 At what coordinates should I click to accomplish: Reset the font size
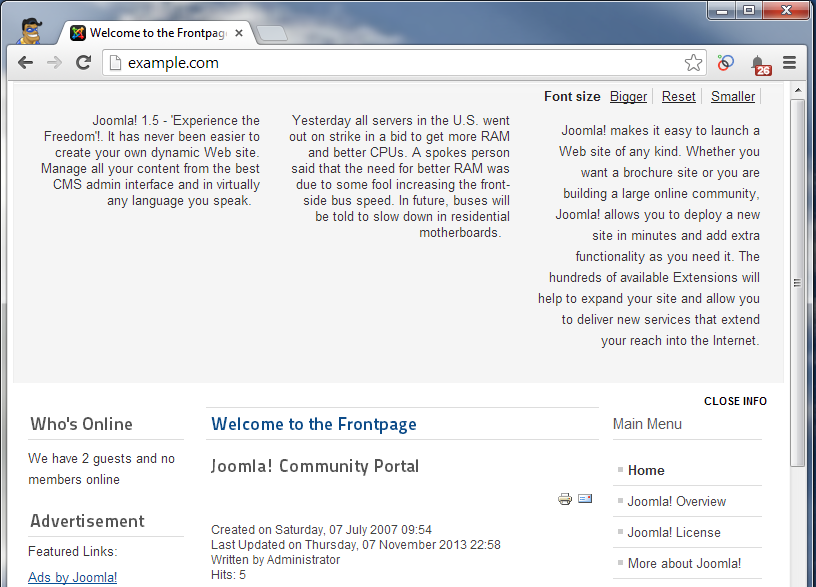pyautogui.click(x=678, y=96)
